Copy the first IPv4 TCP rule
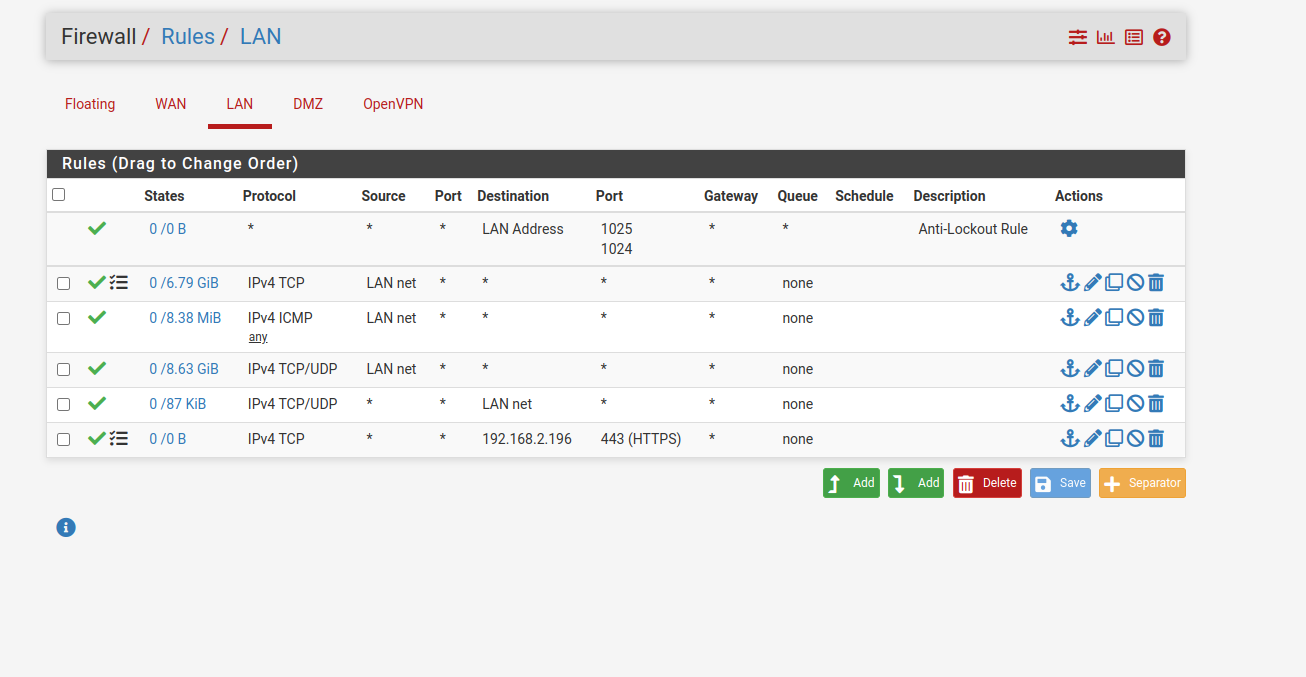 point(1114,283)
